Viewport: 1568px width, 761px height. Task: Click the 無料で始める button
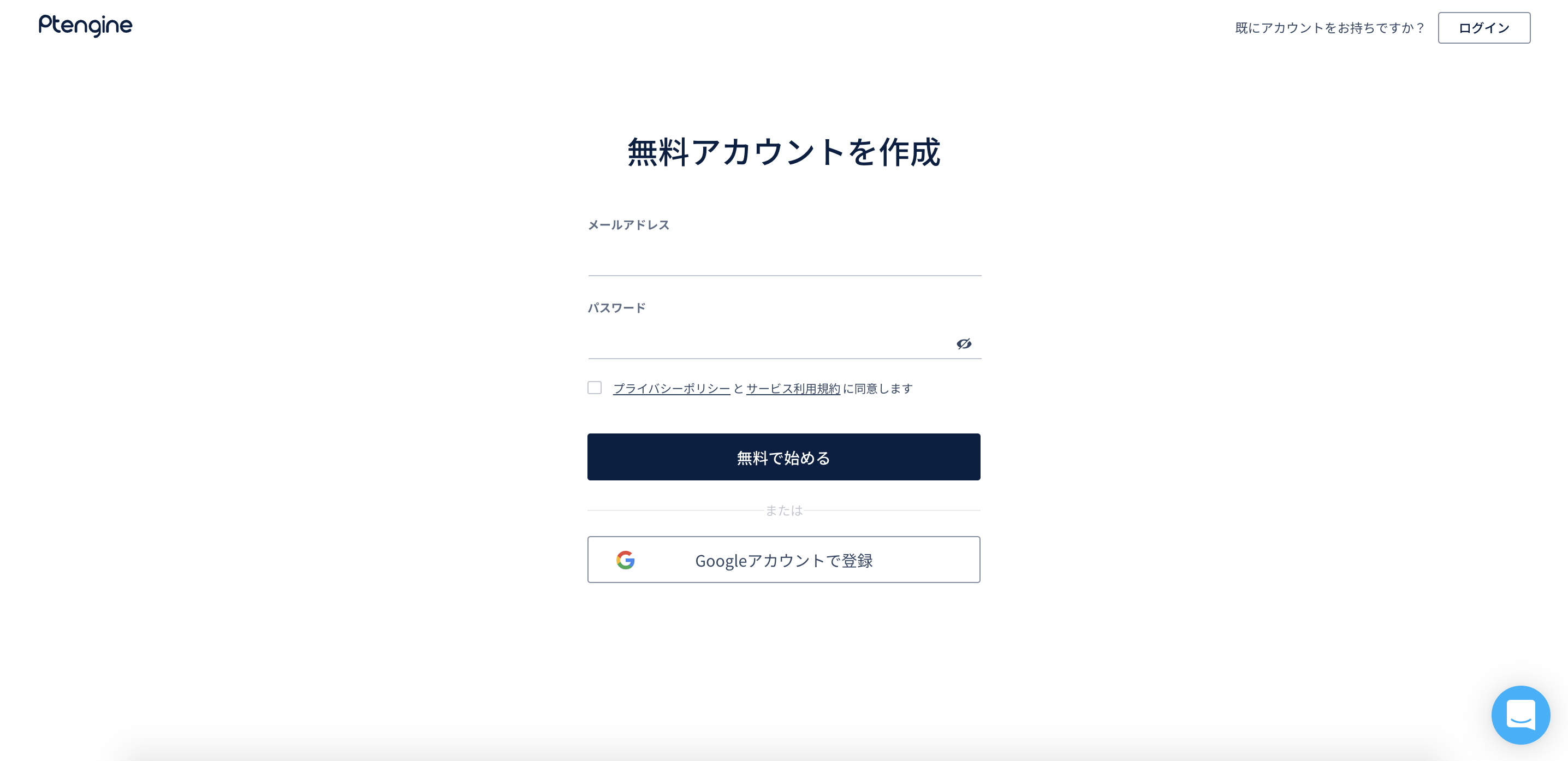[x=783, y=457]
